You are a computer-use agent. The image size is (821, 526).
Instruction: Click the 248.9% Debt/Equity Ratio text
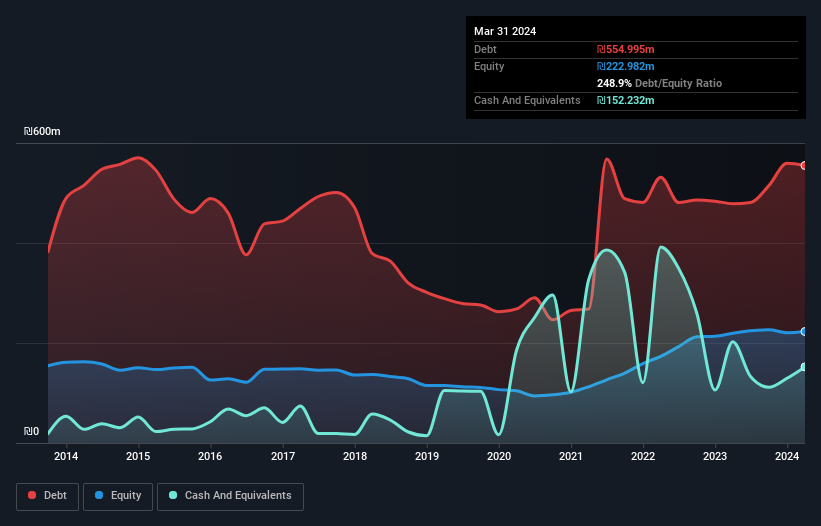[659, 83]
